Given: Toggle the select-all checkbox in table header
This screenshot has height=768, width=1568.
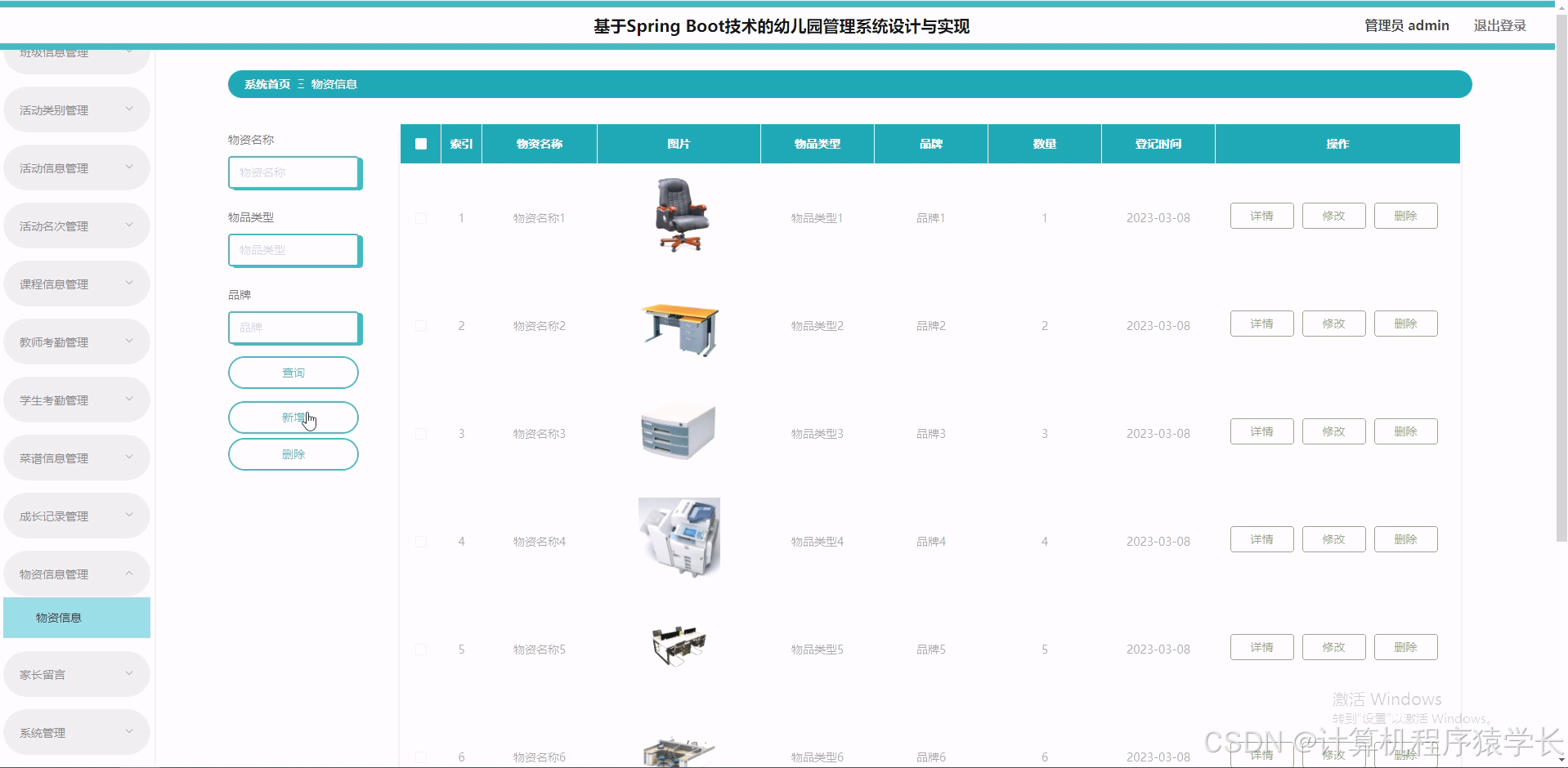Looking at the screenshot, I should [x=420, y=143].
